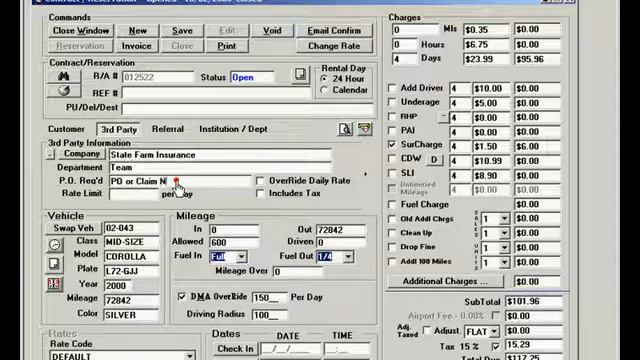640x360 pixels.
Task: Switch to the Customer tab
Action: coord(66,129)
